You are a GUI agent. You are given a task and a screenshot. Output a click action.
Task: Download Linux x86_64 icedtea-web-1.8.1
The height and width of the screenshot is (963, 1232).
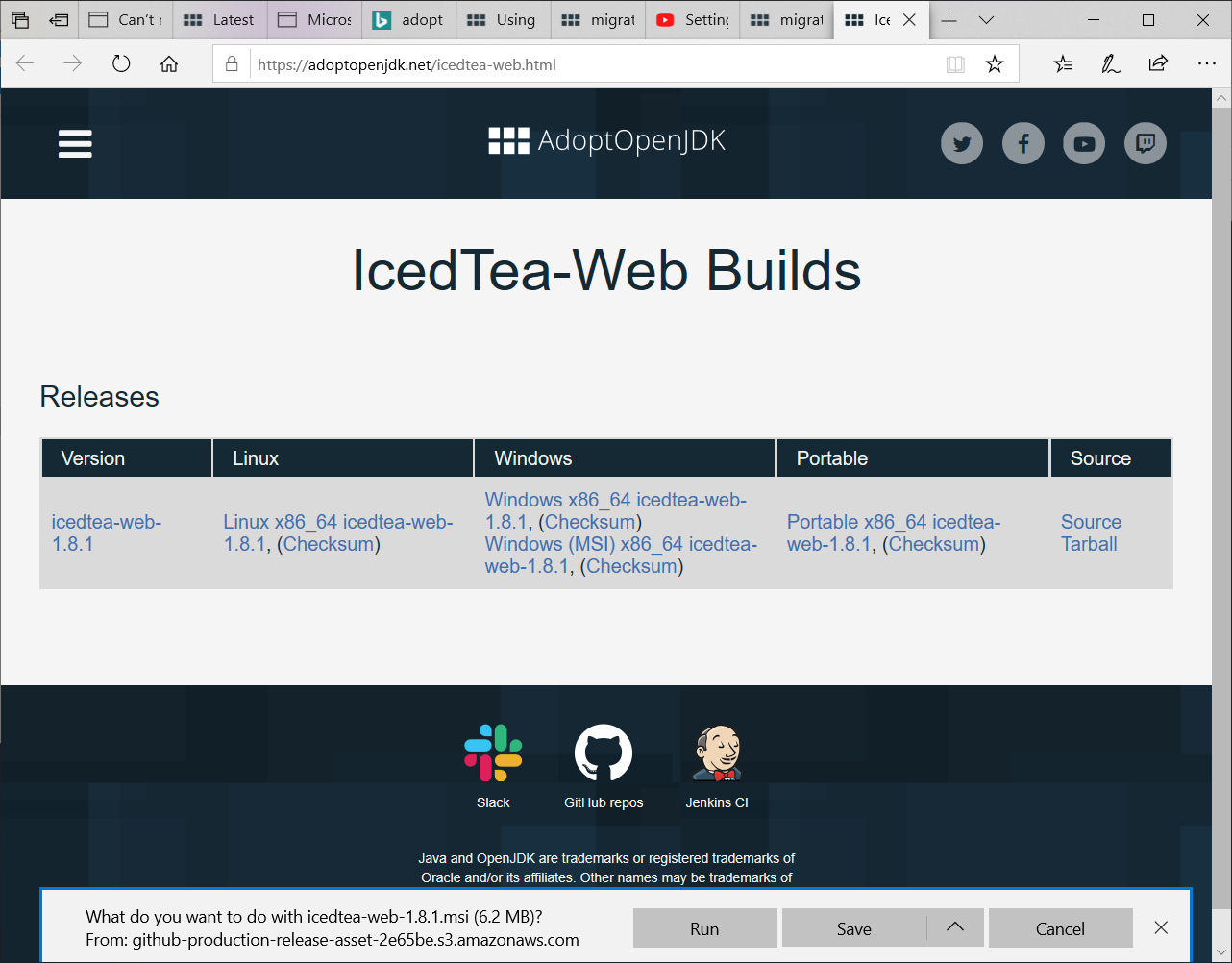coord(337,532)
